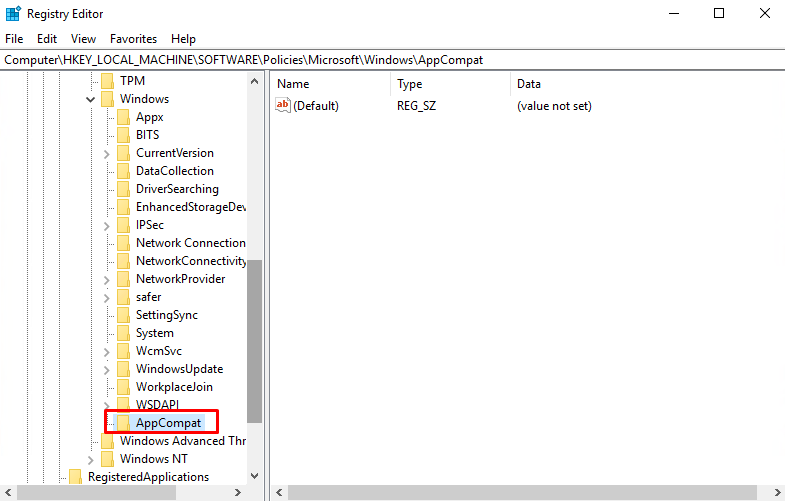The width and height of the screenshot is (785, 501).
Task: Open the Help menu
Action: [183, 39]
